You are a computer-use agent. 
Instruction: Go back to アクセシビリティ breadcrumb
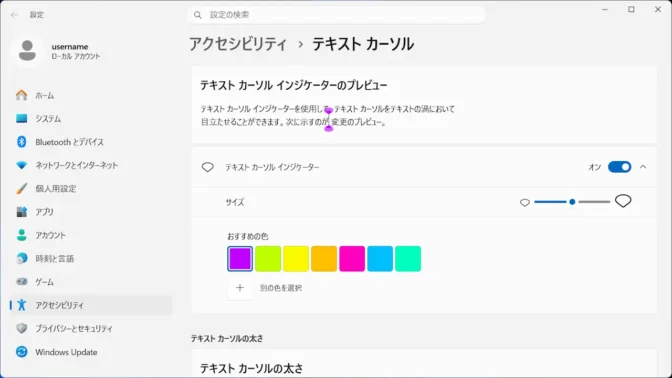(238, 44)
